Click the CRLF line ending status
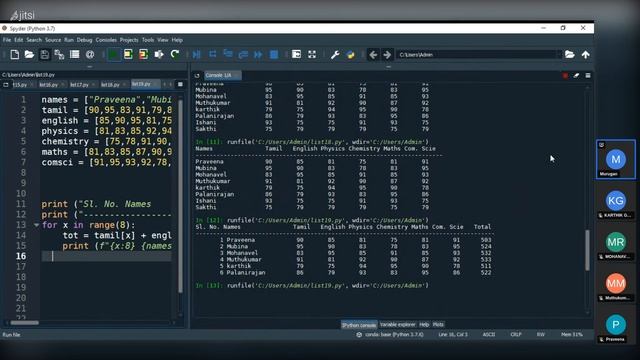Viewport: 640px width, 360px height. pos(516,334)
